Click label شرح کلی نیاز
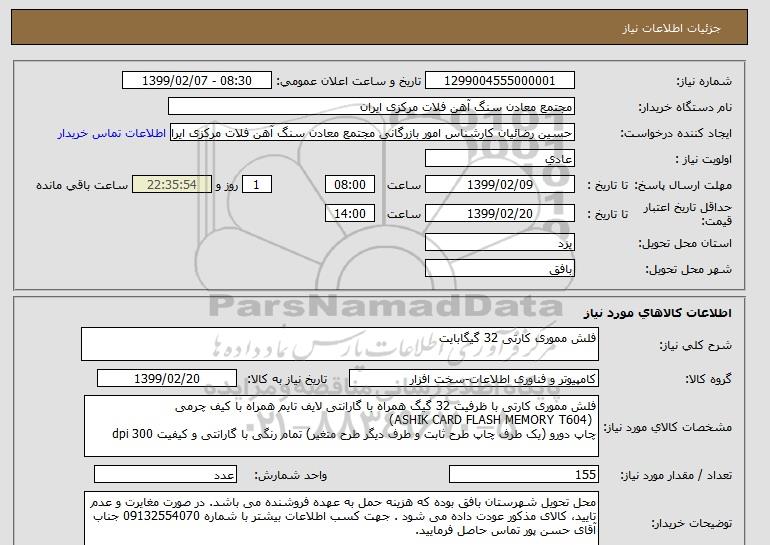The width and height of the screenshot is (770, 545). 695,345
